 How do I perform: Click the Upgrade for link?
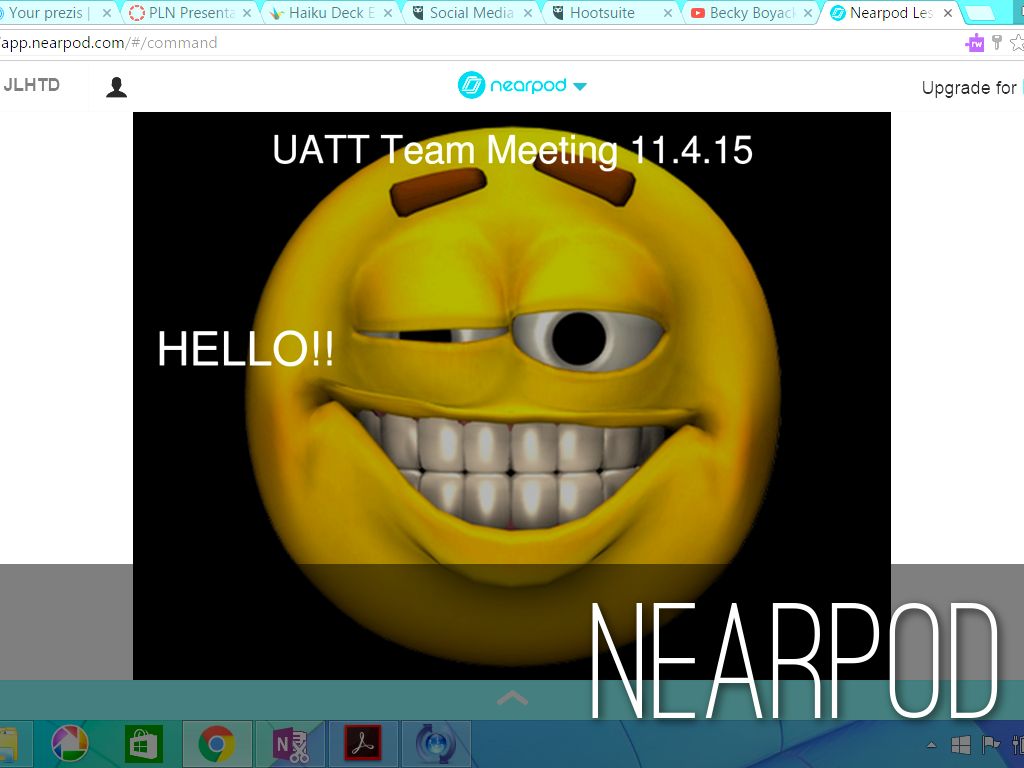968,88
